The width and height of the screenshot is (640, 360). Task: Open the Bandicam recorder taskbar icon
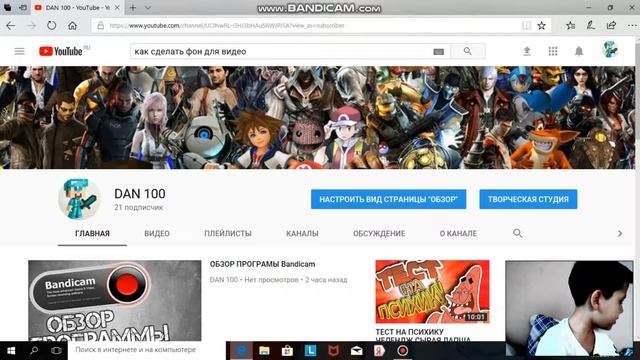[402, 351]
